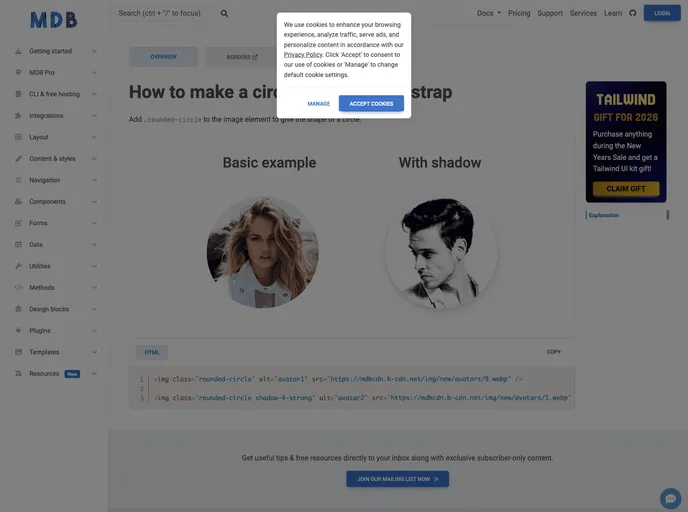Expand Content & styles chevron
The width and height of the screenshot is (688, 512).
[94, 159]
